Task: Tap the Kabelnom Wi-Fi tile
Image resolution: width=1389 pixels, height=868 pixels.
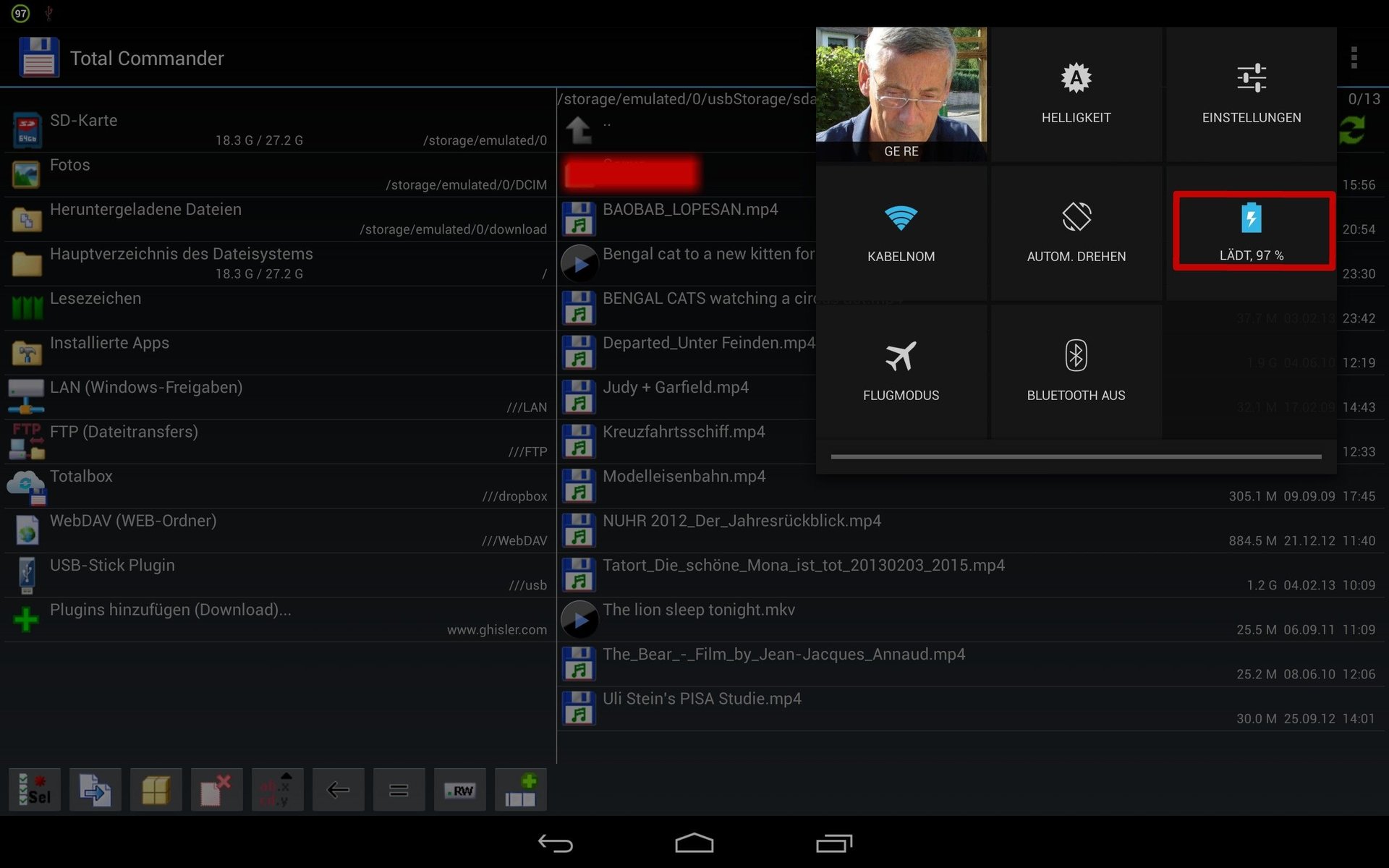Action: 901,233
